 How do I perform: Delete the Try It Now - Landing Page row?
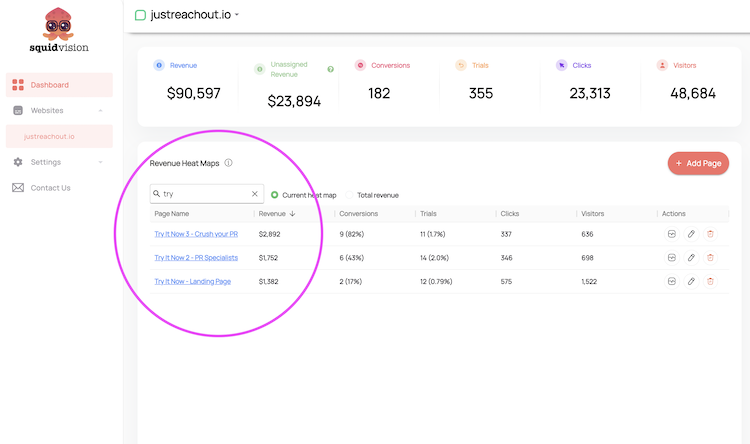tap(710, 282)
